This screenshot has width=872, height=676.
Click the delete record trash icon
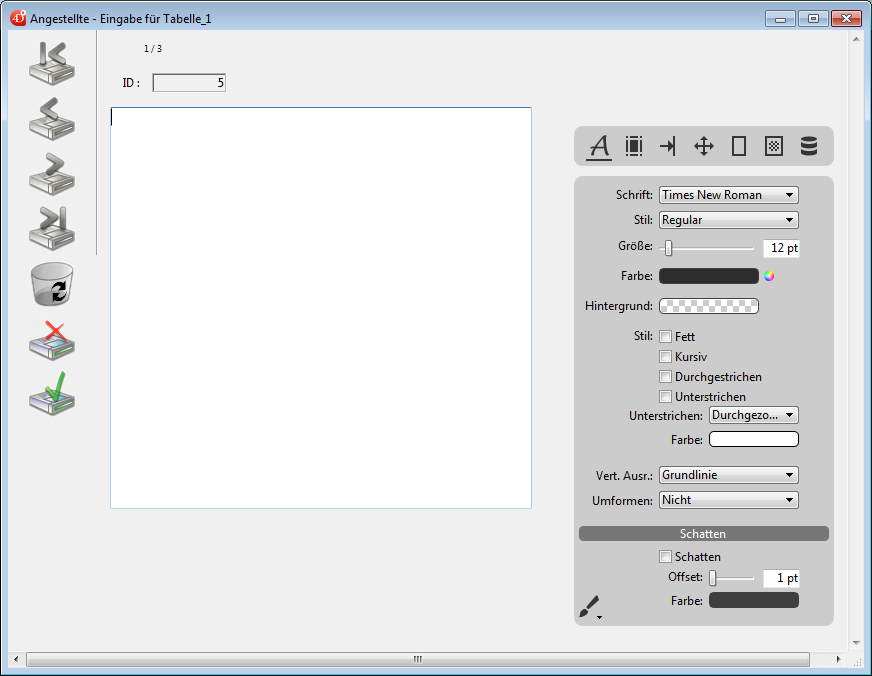52,284
